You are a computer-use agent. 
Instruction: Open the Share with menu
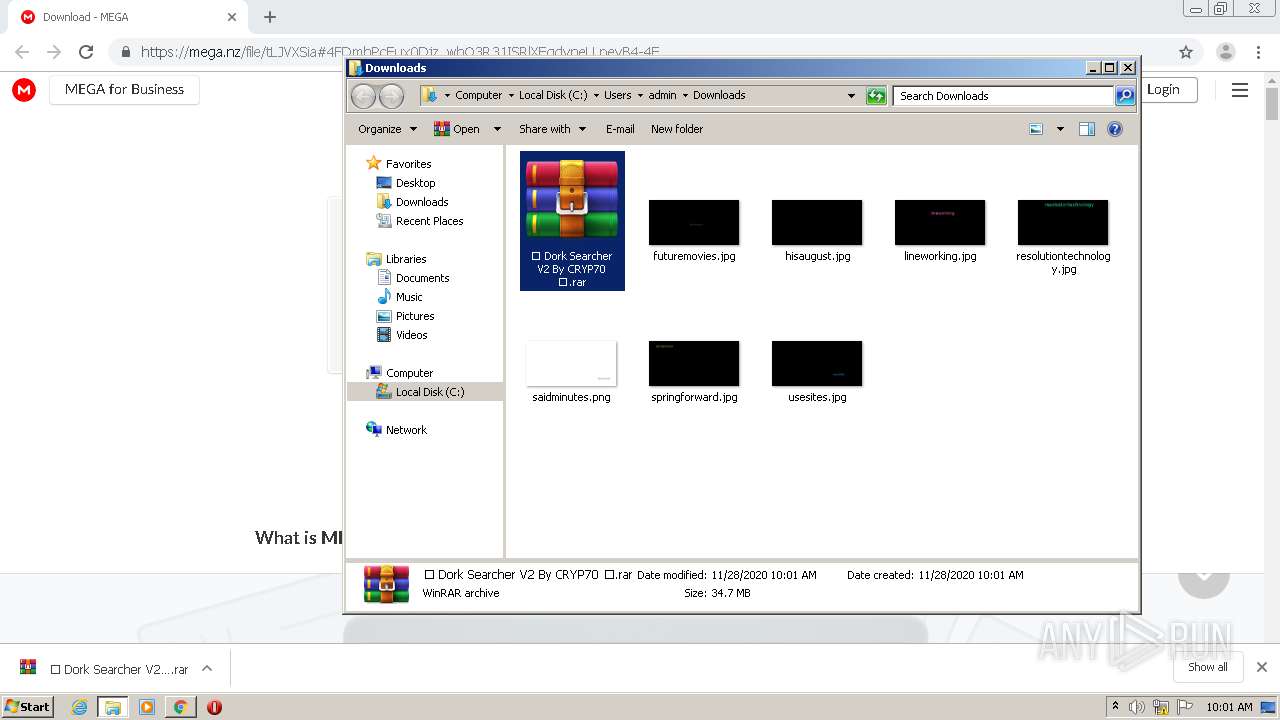point(551,129)
